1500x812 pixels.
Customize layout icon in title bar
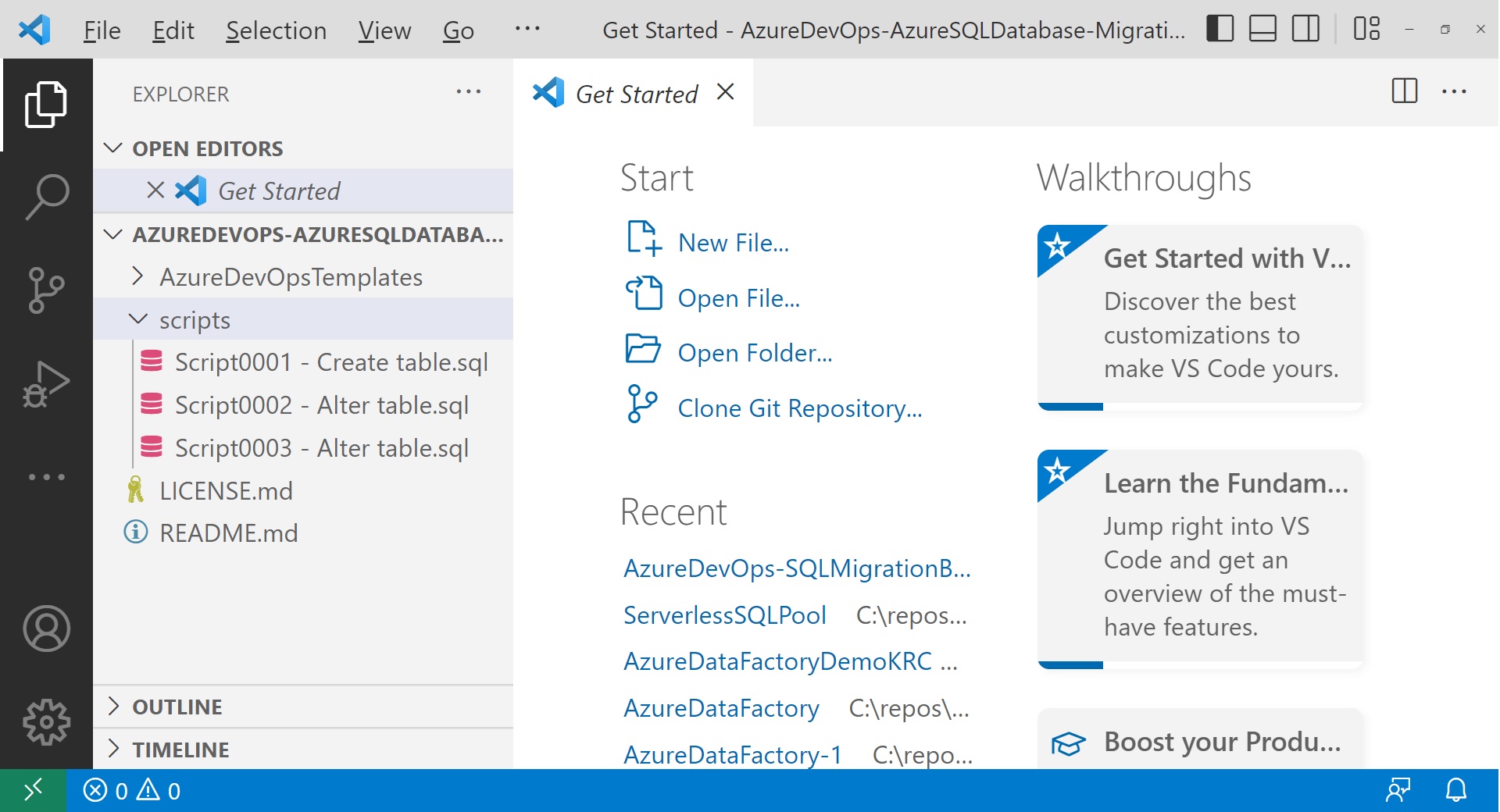click(1366, 29)
